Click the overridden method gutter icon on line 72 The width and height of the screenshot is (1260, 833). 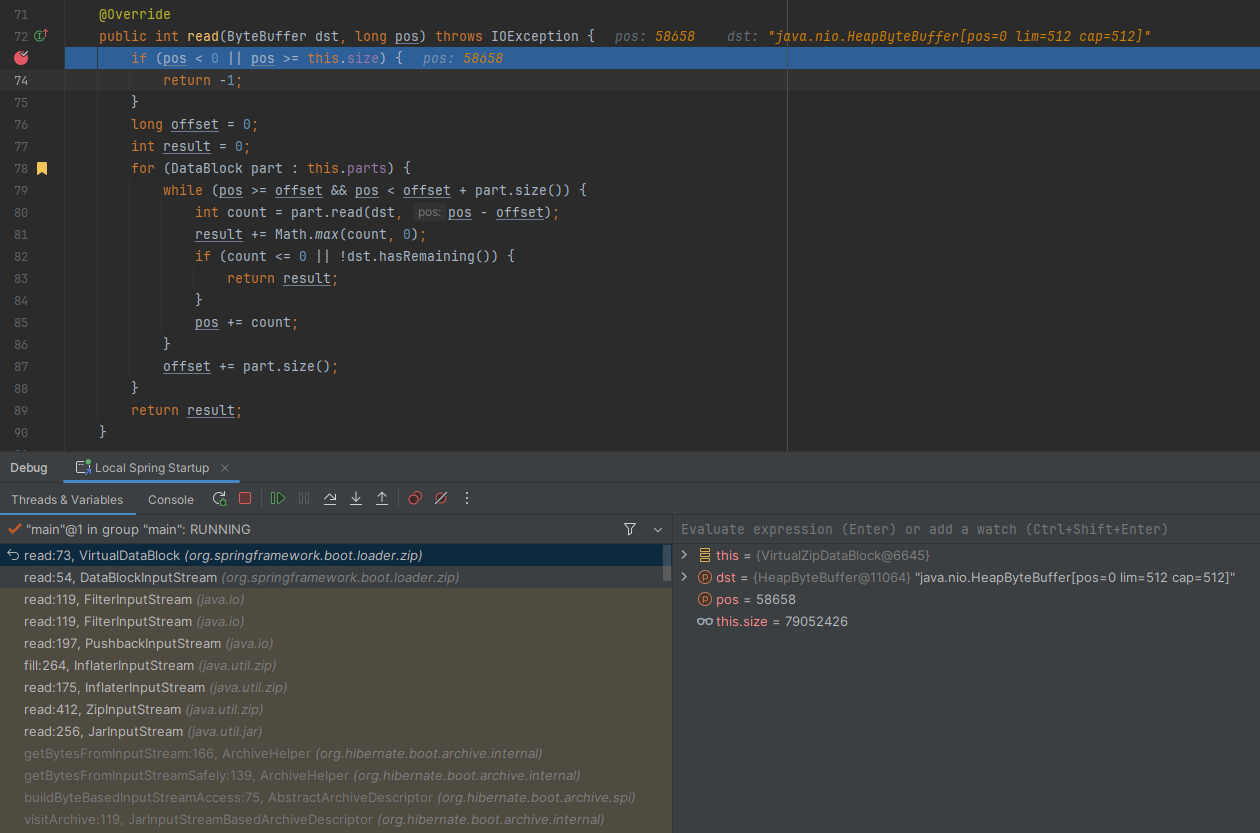tap(38, 35)
